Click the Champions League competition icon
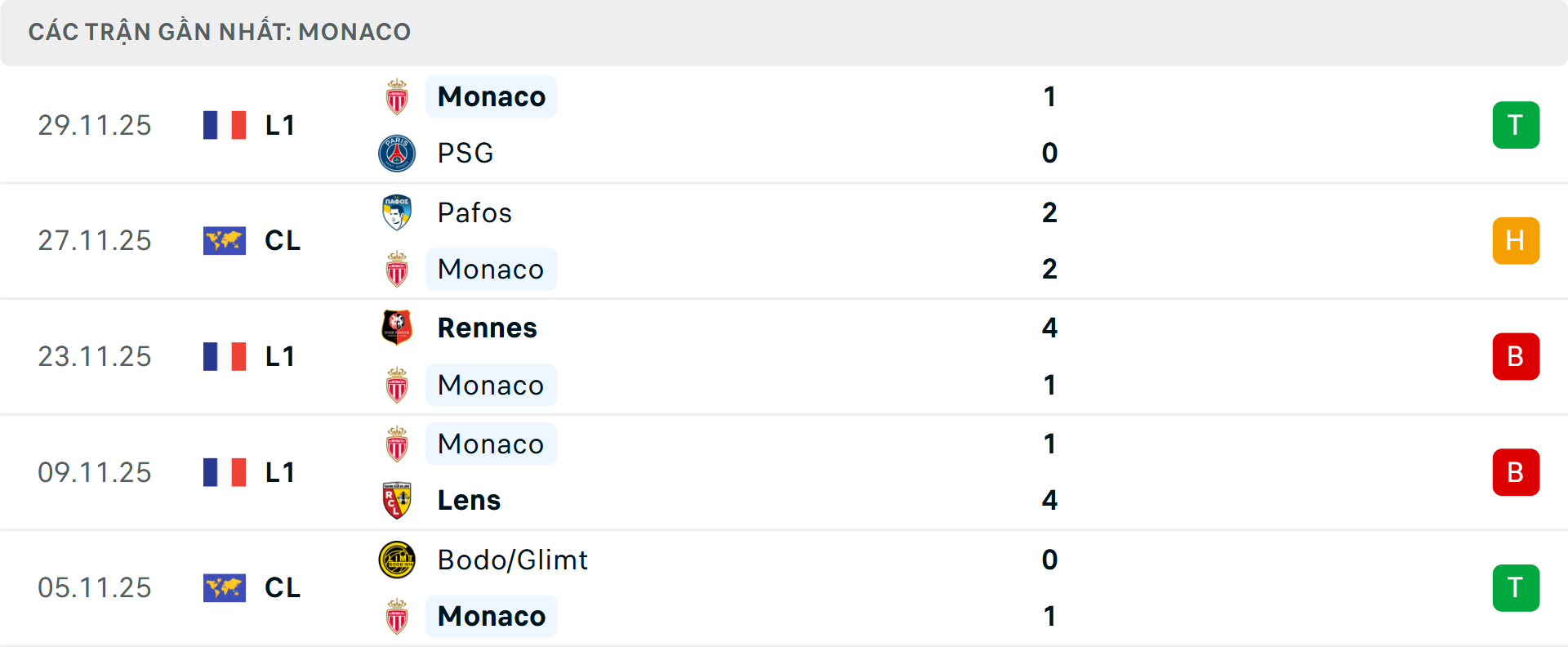The height and width of the screenshot is (647, 1568). coord(224,240)
